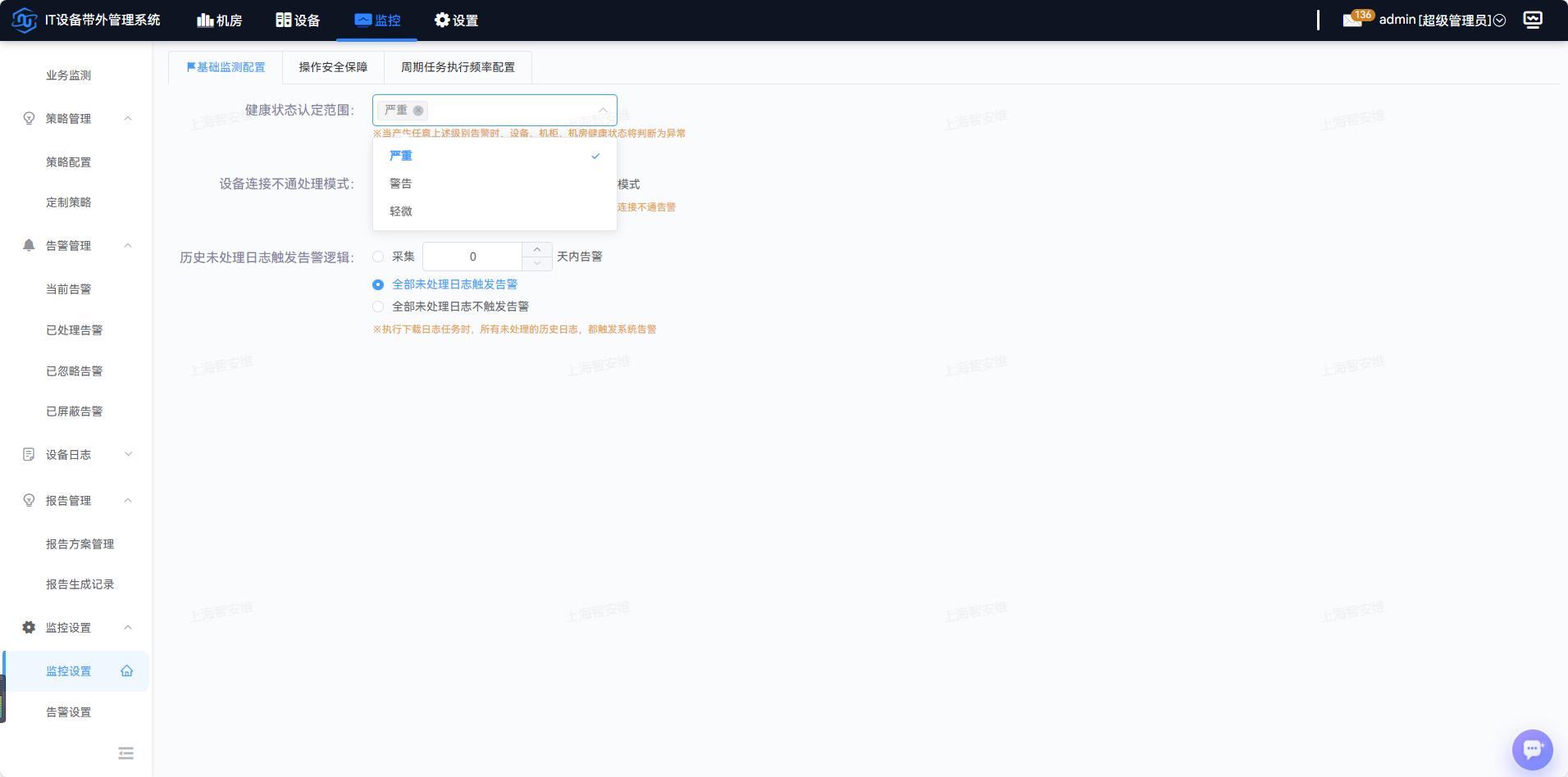This screenshot has width=1568, height=777.
Task: Decrease the days value with down stepper
Action: click(537, 263)
